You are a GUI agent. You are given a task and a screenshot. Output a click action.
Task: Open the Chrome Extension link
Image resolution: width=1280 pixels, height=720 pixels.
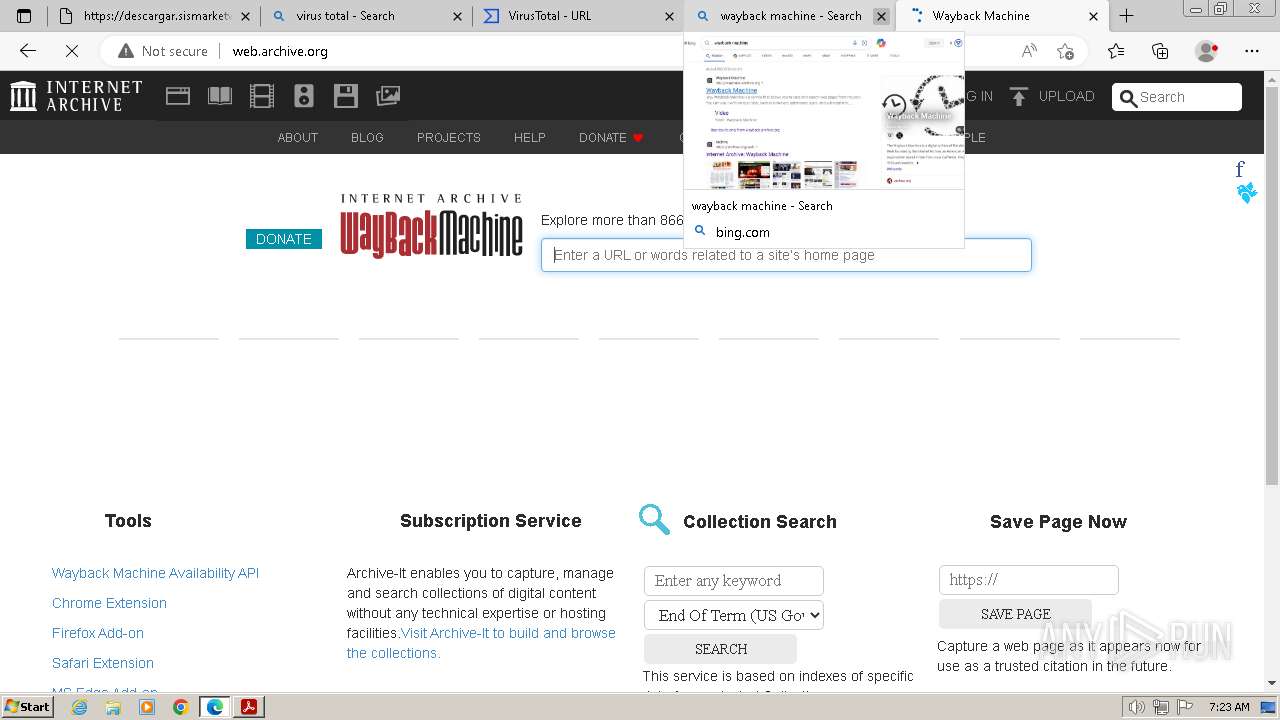[109, 603]
